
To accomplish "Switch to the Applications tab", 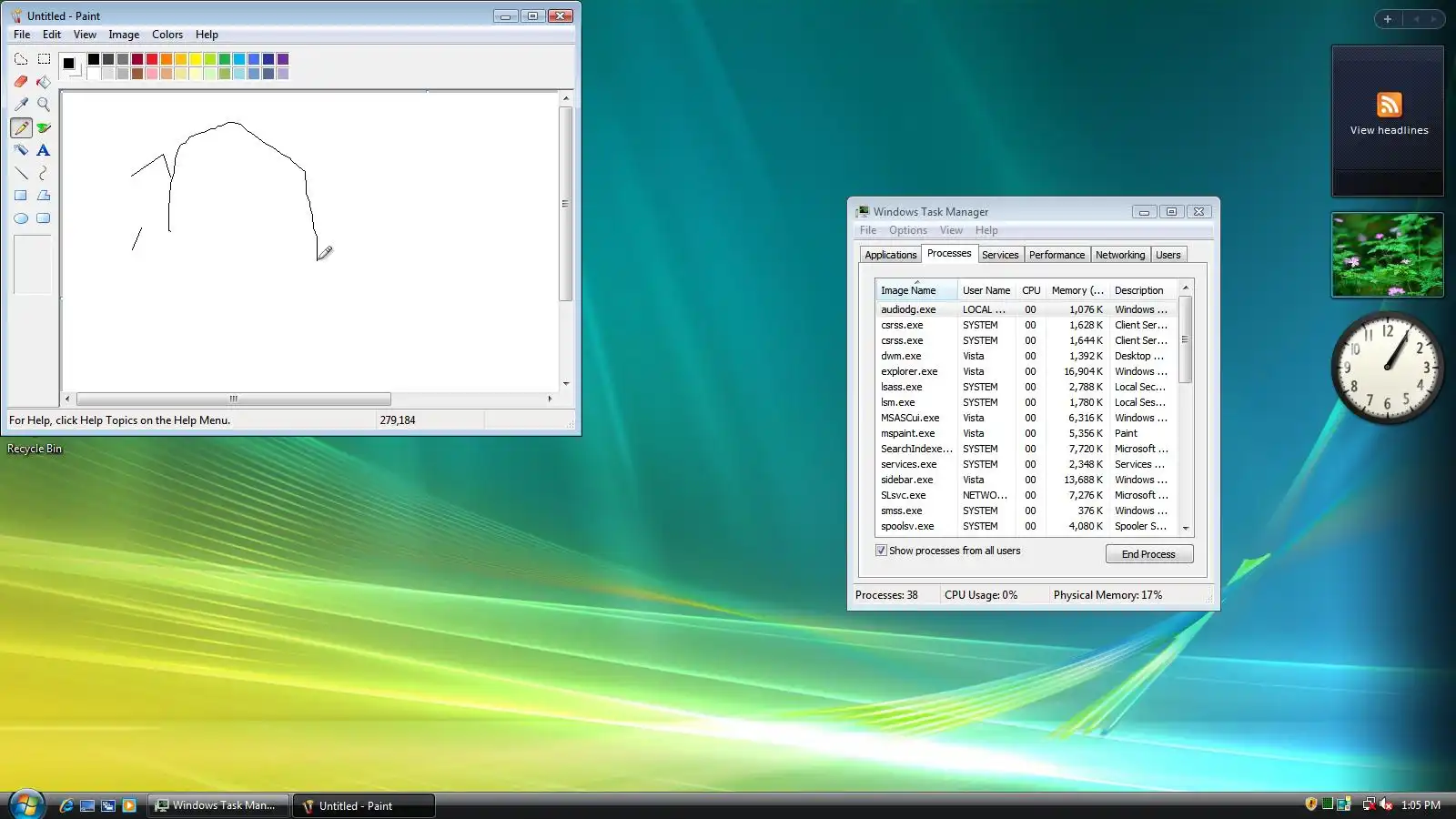I will [x=890, y=255].
